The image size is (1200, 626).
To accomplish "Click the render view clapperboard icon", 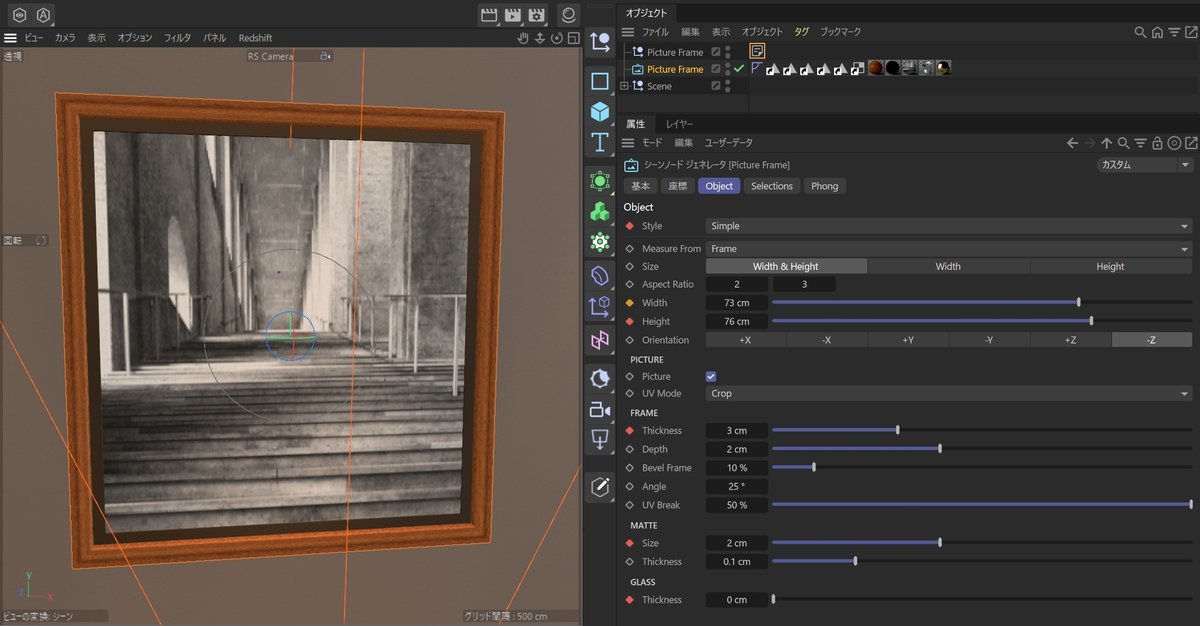I will pos(489,15).
